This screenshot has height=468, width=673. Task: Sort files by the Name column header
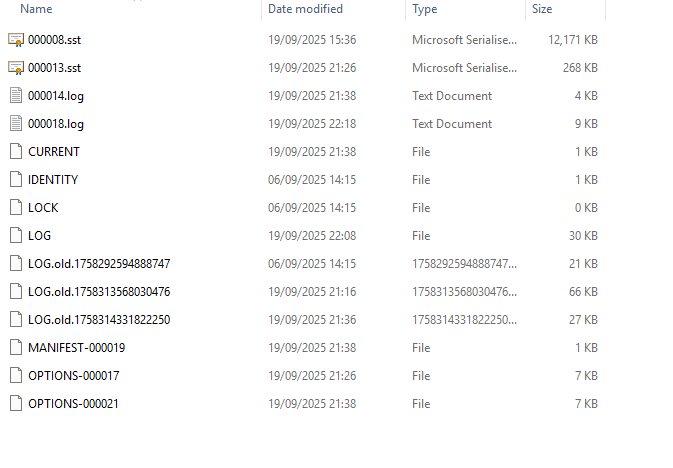(36, 9)
